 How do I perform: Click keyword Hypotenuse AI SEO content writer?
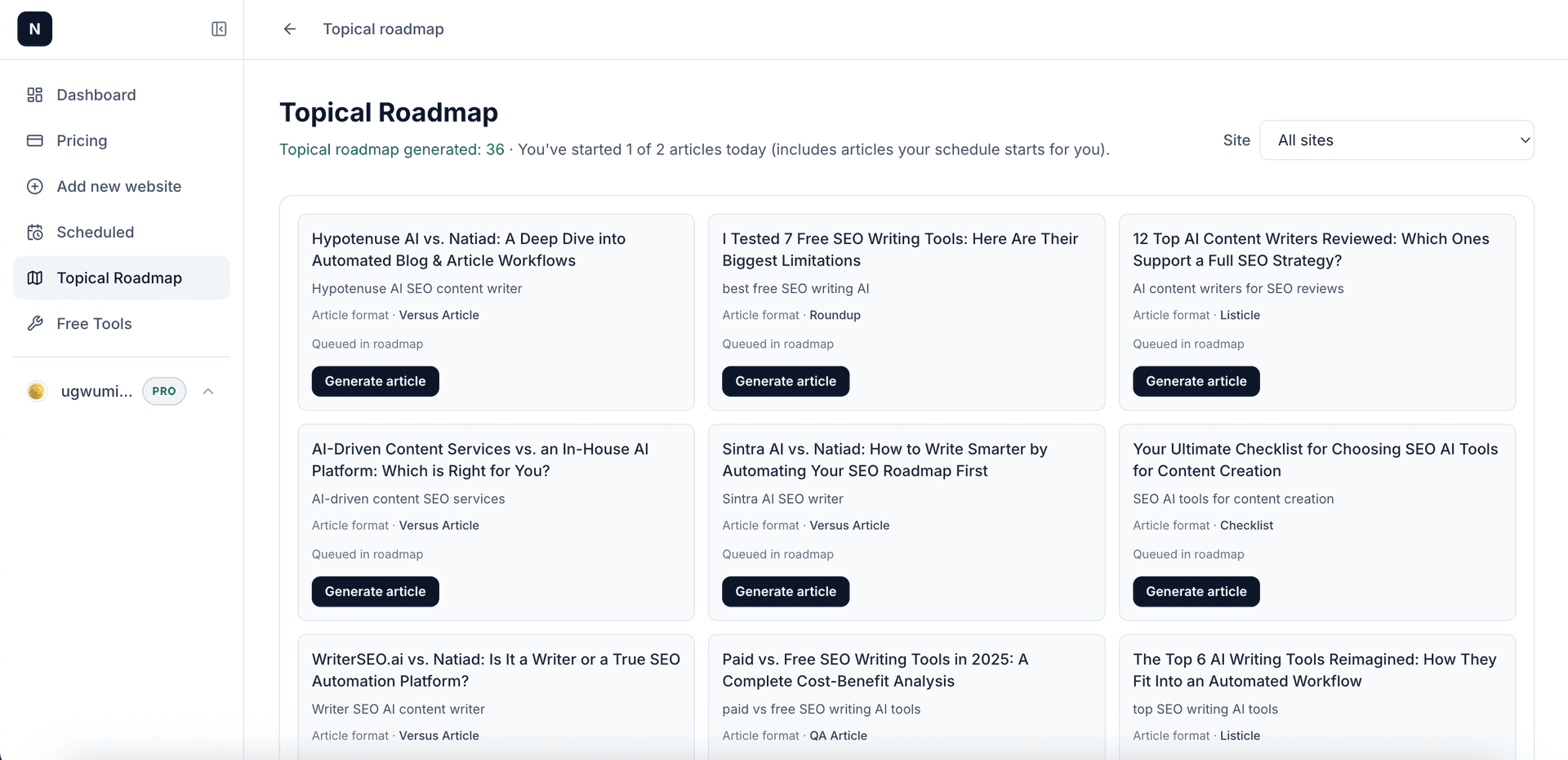416,288
